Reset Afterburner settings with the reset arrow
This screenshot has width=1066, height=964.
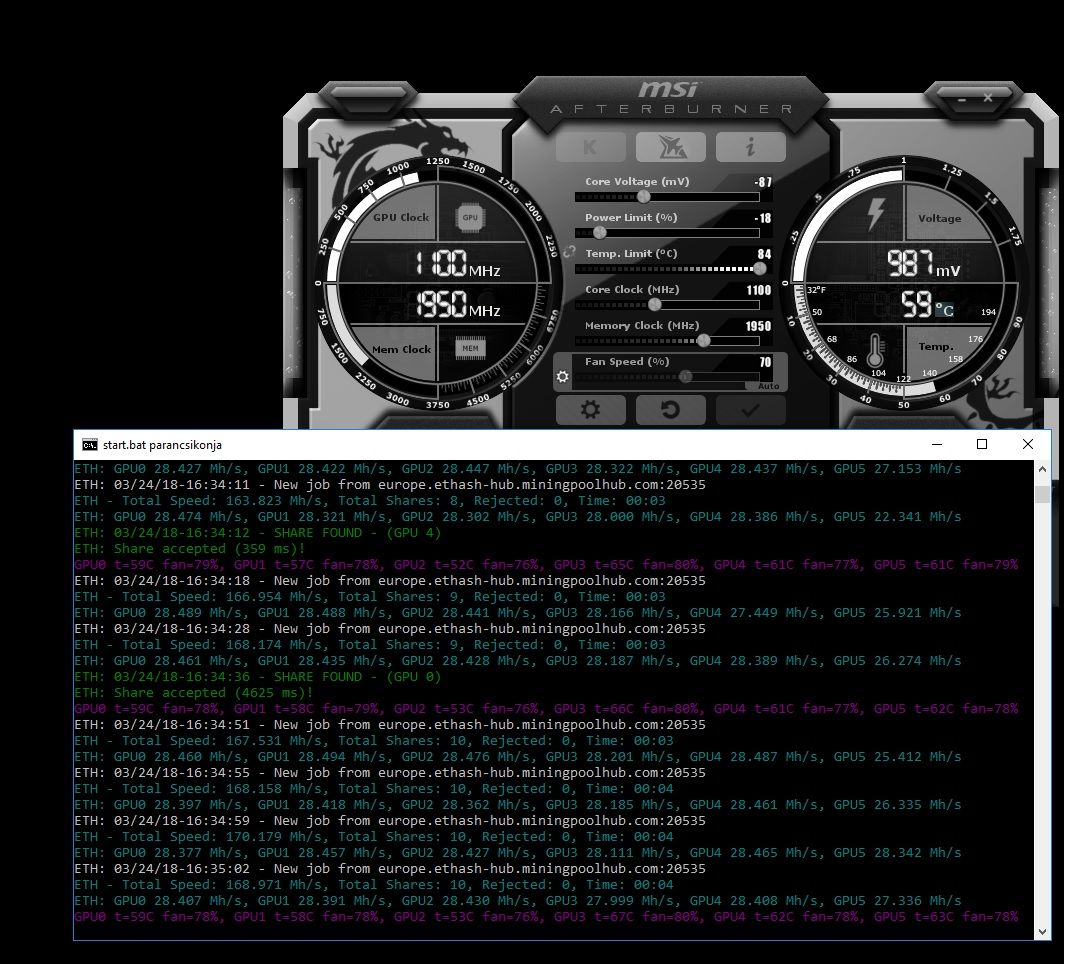670,410
